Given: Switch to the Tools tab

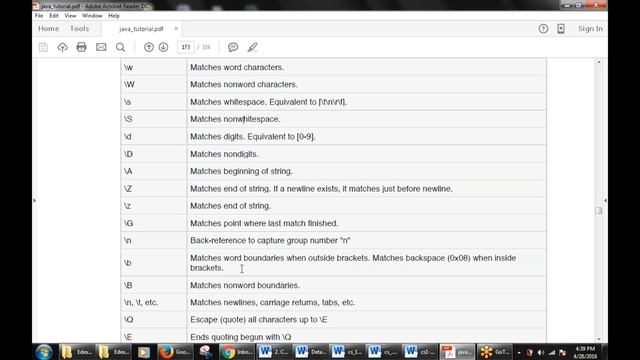Looking at the screenshot, I should (x=79, y=29).
